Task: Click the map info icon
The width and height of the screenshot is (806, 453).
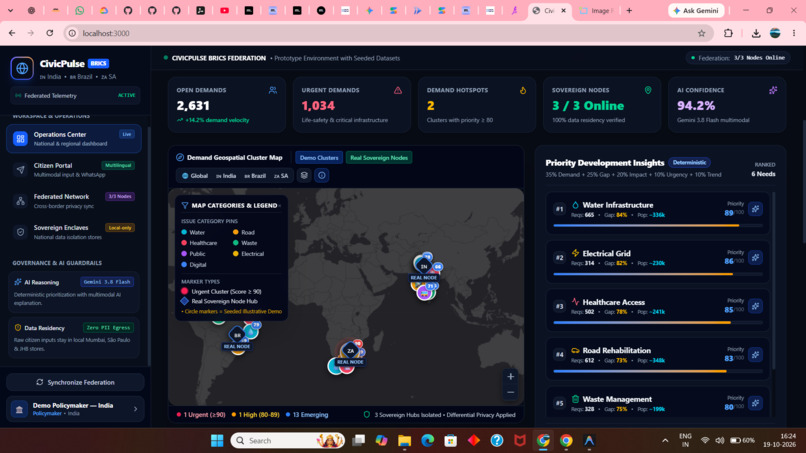Action: pyautogui.click(x=322, y=175)
